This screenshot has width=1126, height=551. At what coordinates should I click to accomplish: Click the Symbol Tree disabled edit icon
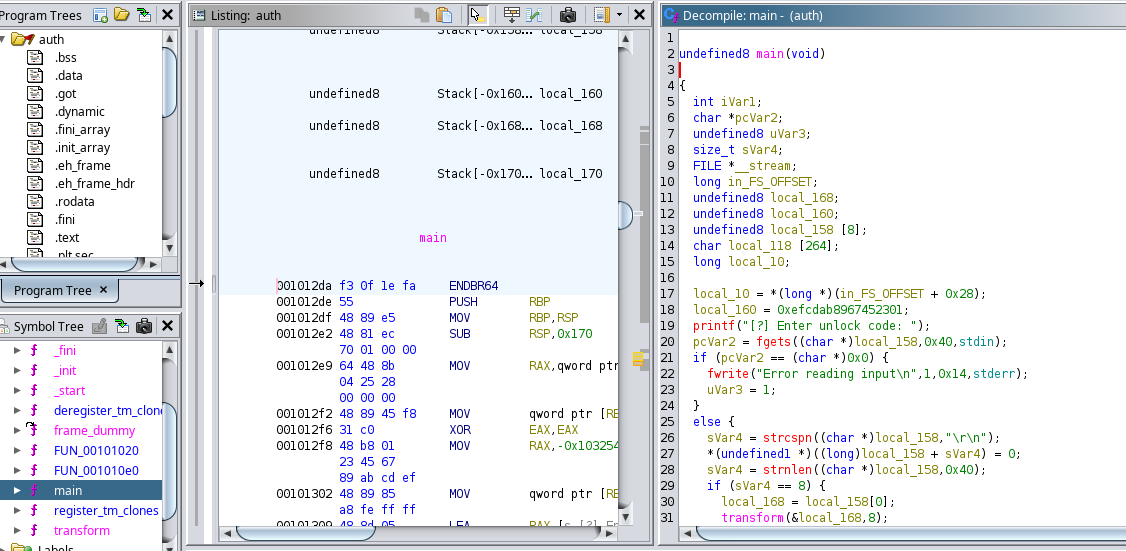click(100, 326)
